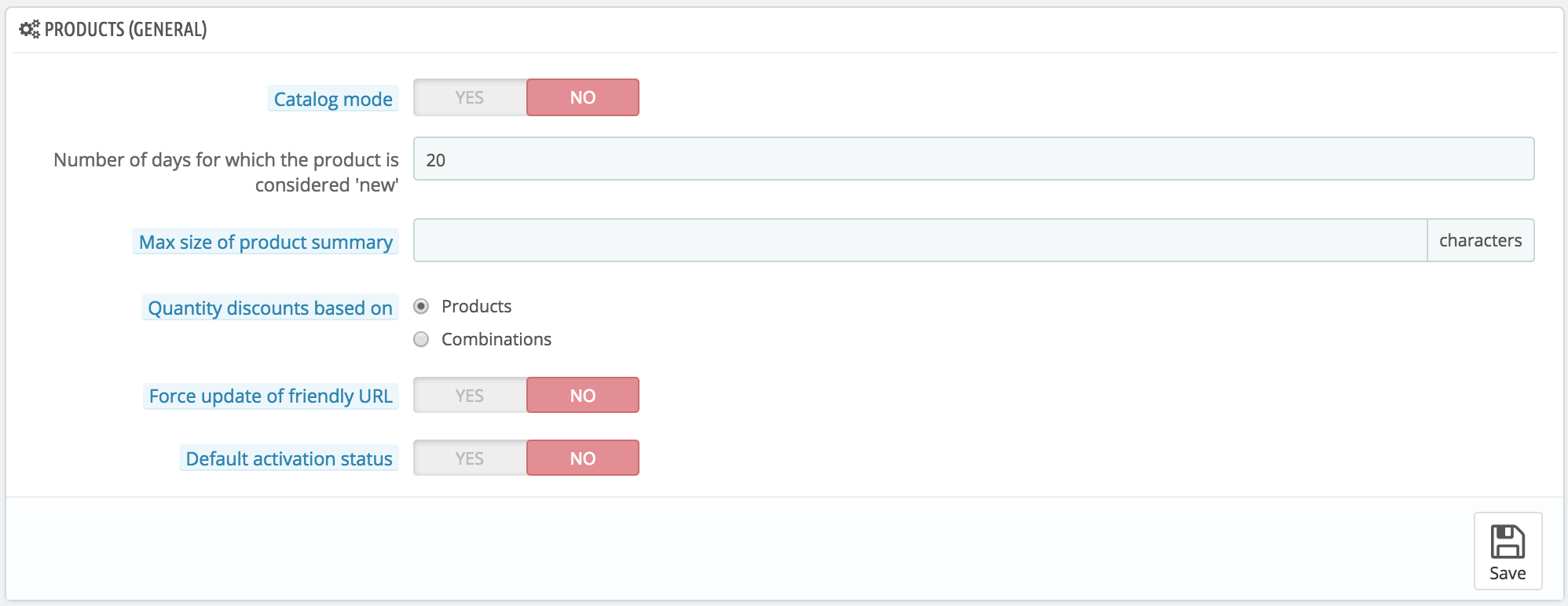
Task: Enable Force update of friendly URL
Action: pyautogui.click(x=470, y=395)
